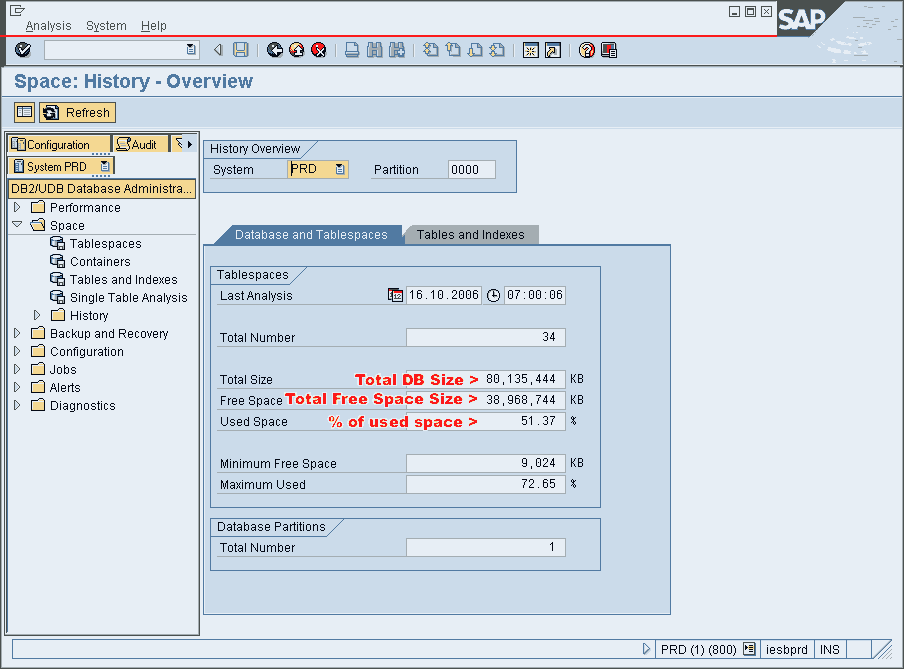Screen dimensions: 904x669
Task: Click the Partition input field showing 0000
Action: click(x=472, y=170)
